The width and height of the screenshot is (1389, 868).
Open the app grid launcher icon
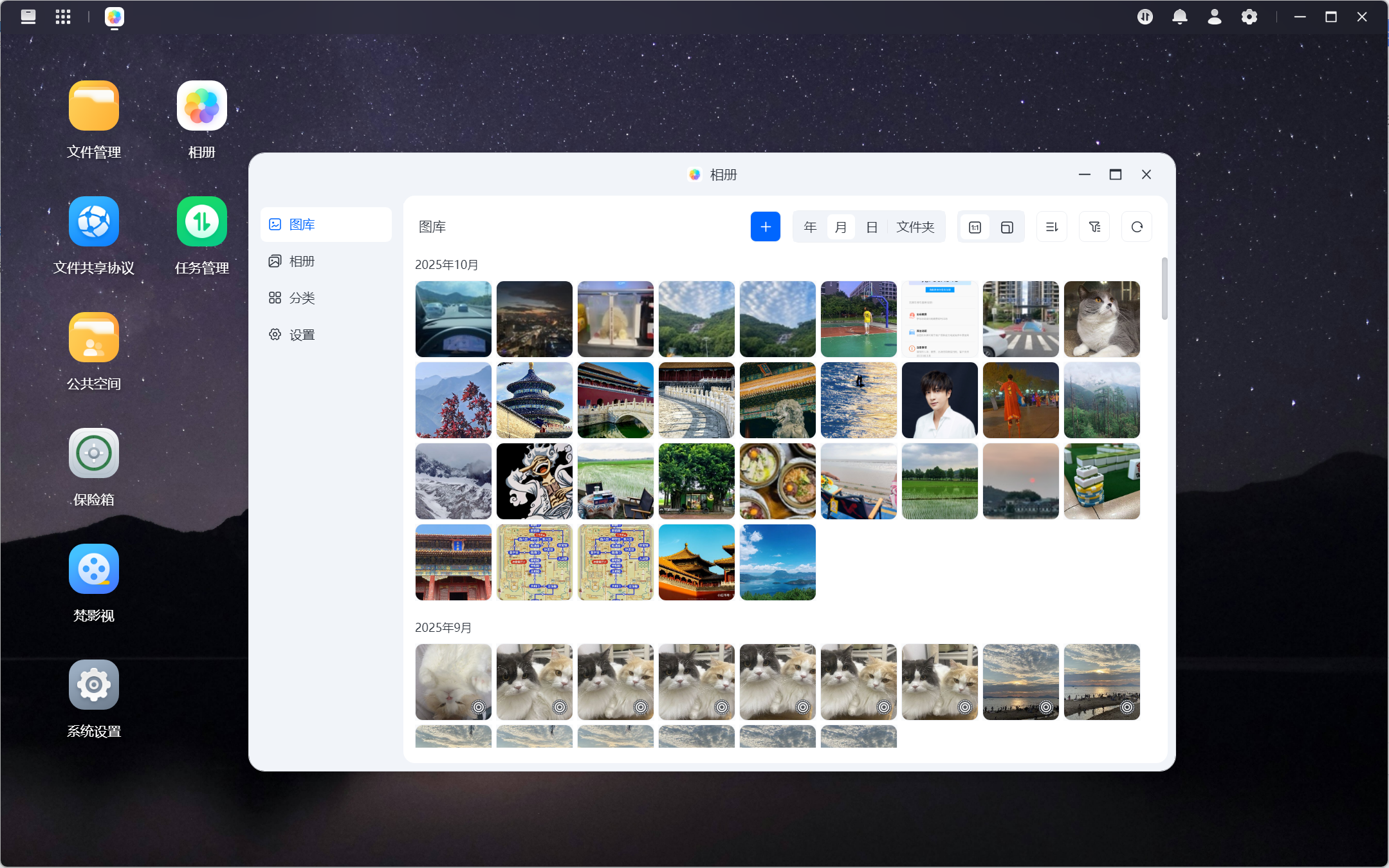tap(63, 17)
